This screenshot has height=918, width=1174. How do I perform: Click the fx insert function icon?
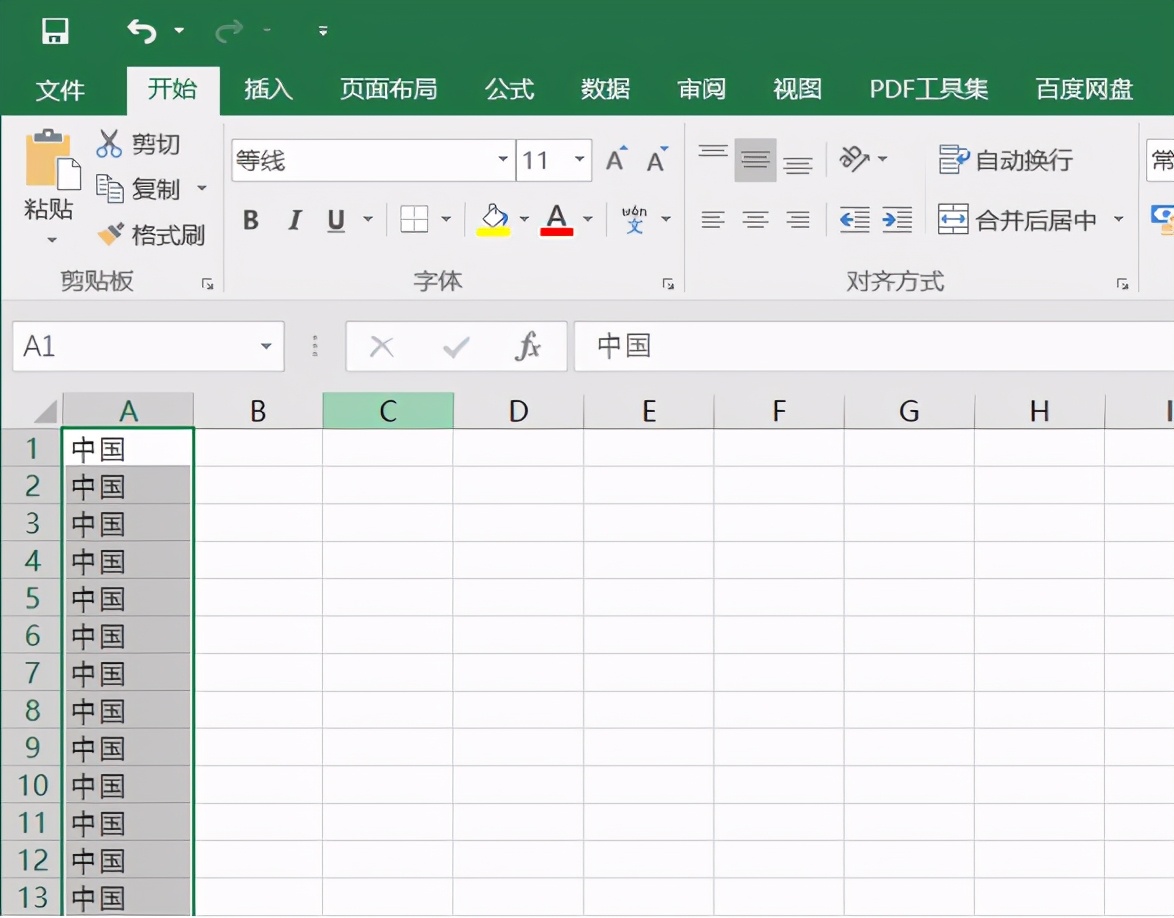(x=528, y=346)
